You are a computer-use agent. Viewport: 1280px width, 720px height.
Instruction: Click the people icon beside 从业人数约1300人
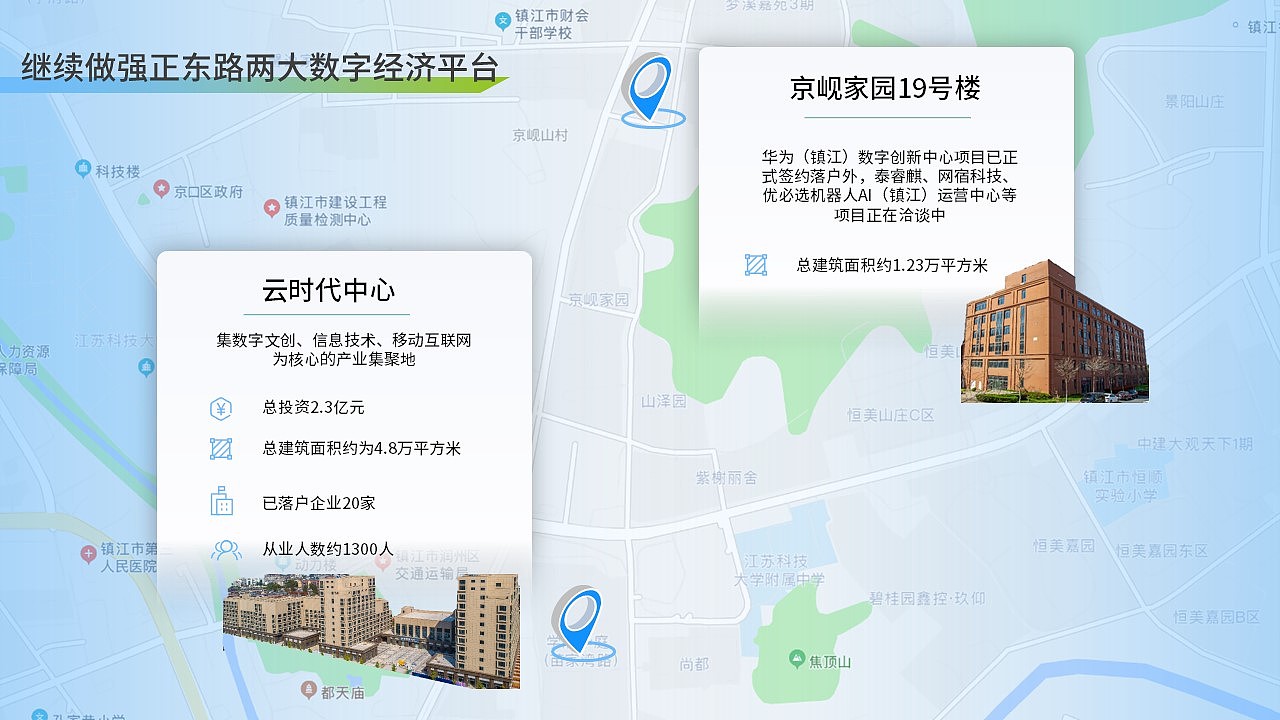tap(226, 549)
